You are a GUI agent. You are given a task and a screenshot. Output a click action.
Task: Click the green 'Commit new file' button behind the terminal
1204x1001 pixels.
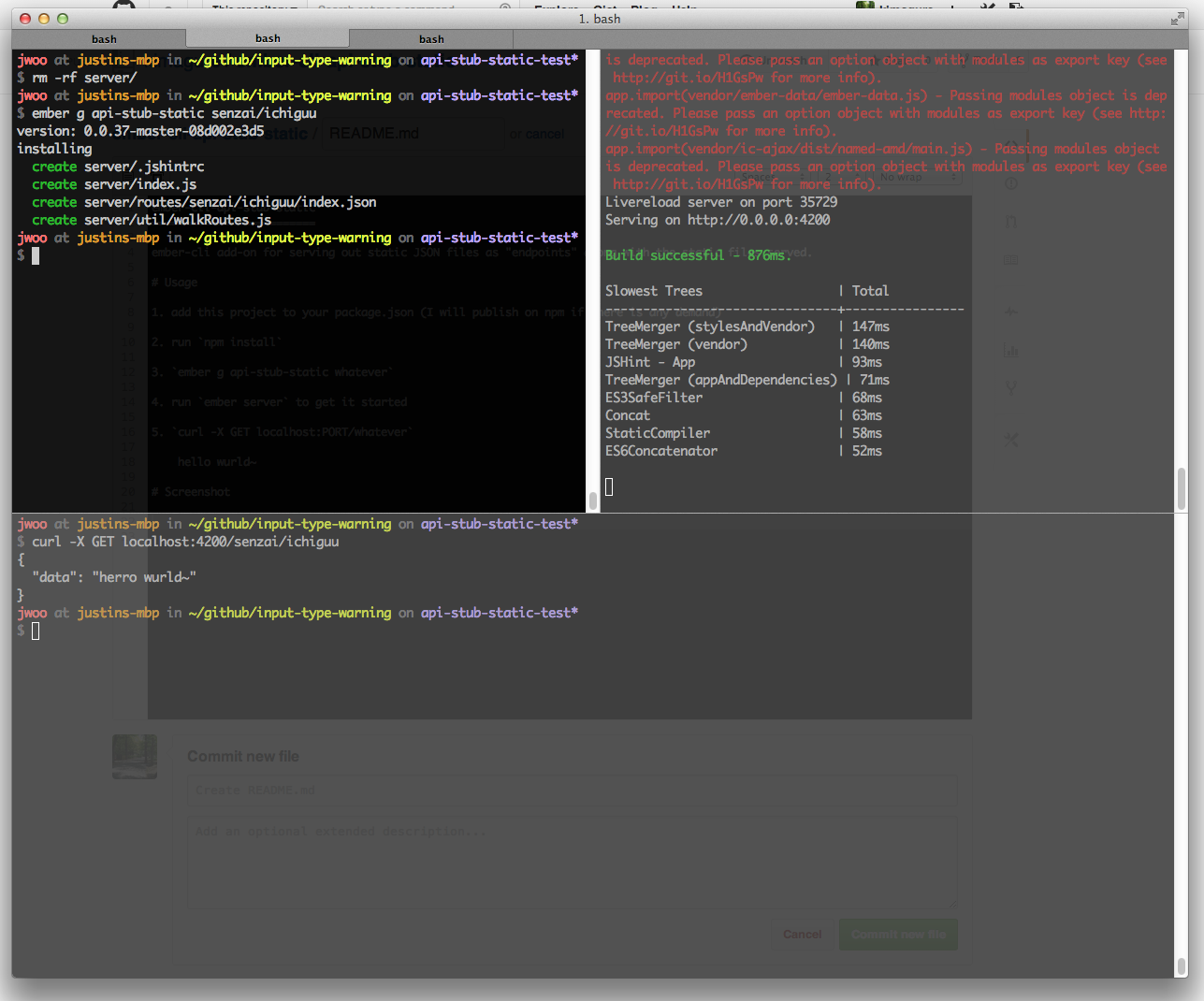click(x=898, y=934)
